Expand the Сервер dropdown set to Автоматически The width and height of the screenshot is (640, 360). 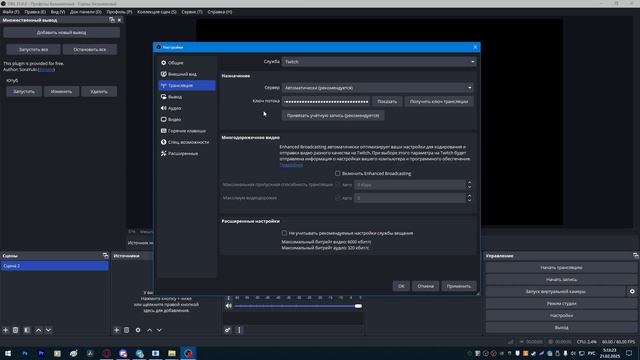point(377,88)
